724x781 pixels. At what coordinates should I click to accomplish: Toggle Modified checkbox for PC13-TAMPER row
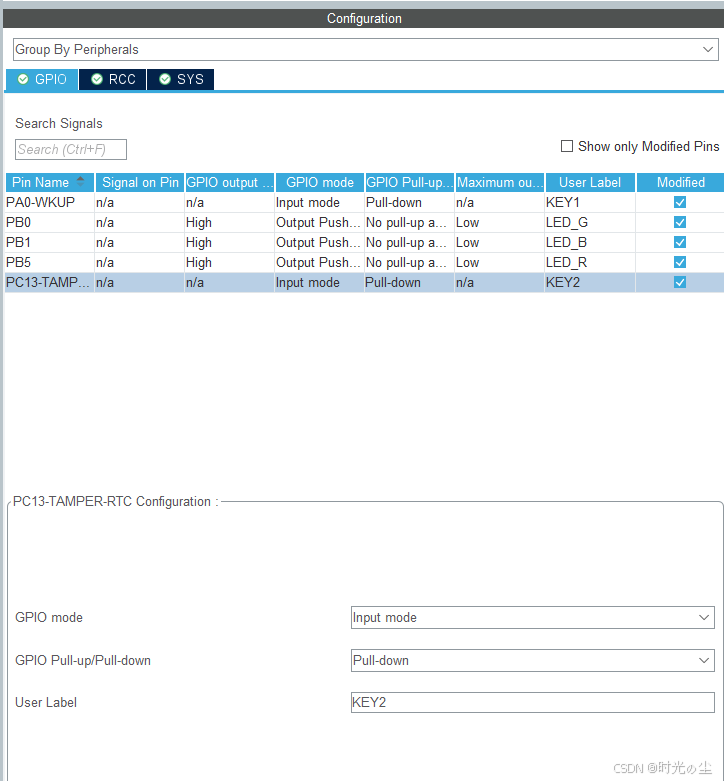click(680, 282)
